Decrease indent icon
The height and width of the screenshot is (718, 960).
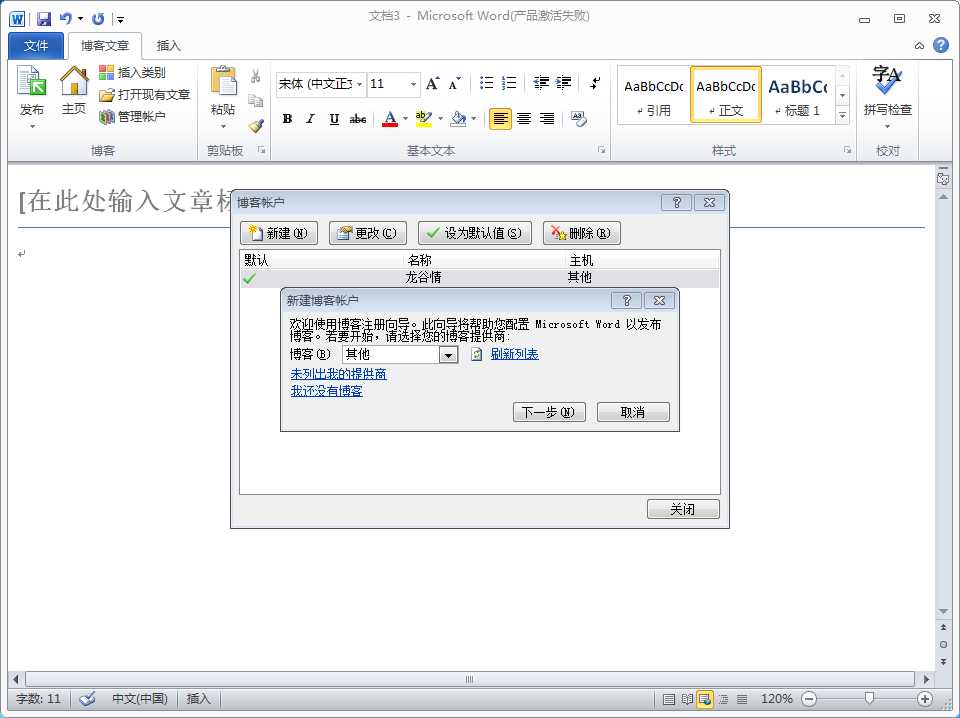tap(541, 83)
